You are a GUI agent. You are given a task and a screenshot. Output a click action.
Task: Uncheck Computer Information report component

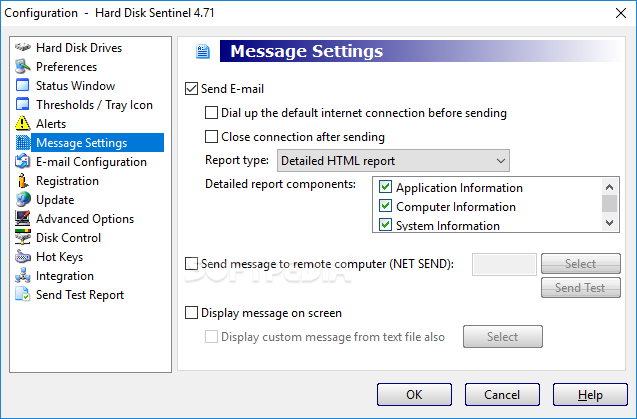(385, 206)
